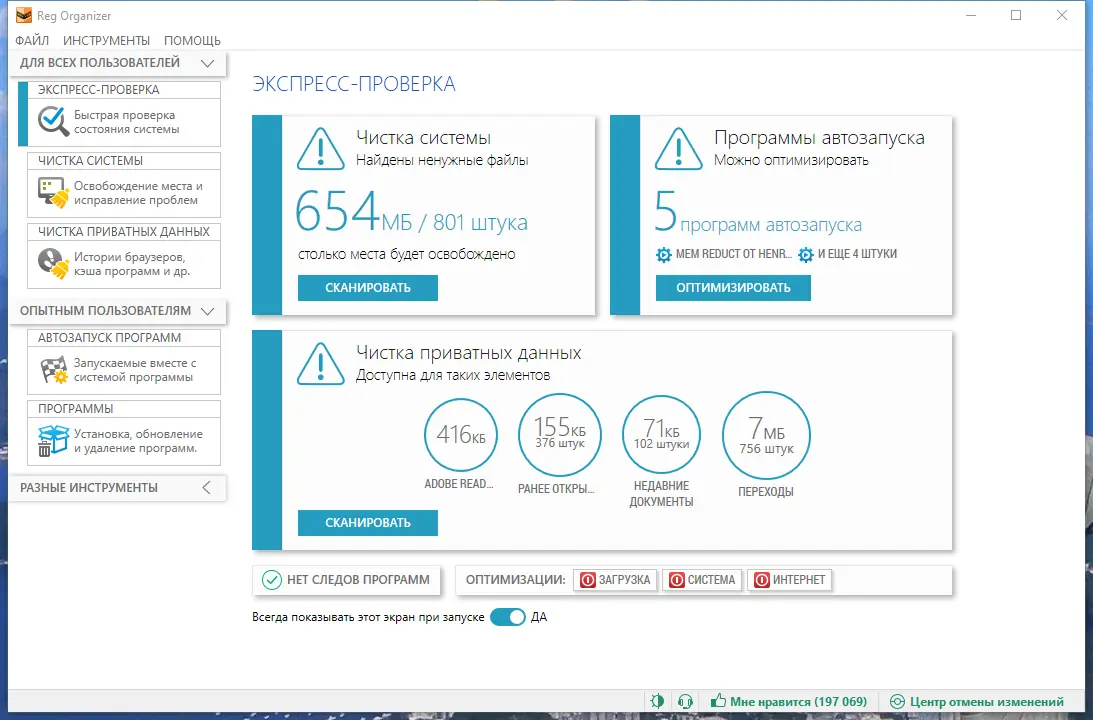Viewport: 1093px width, 720px height.
Task: Click red power icon on ИНТЕРНЕТ
Action: (762, 580)
